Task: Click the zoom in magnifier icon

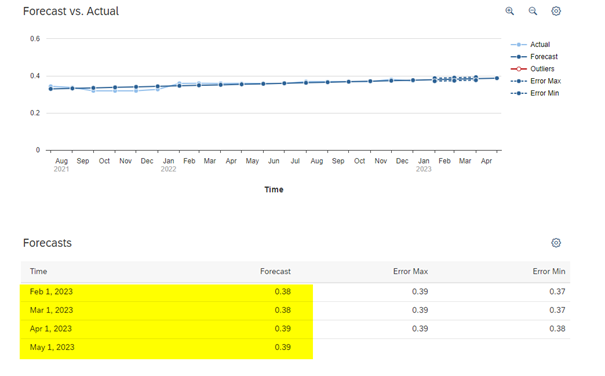Action: click(510, 11)
